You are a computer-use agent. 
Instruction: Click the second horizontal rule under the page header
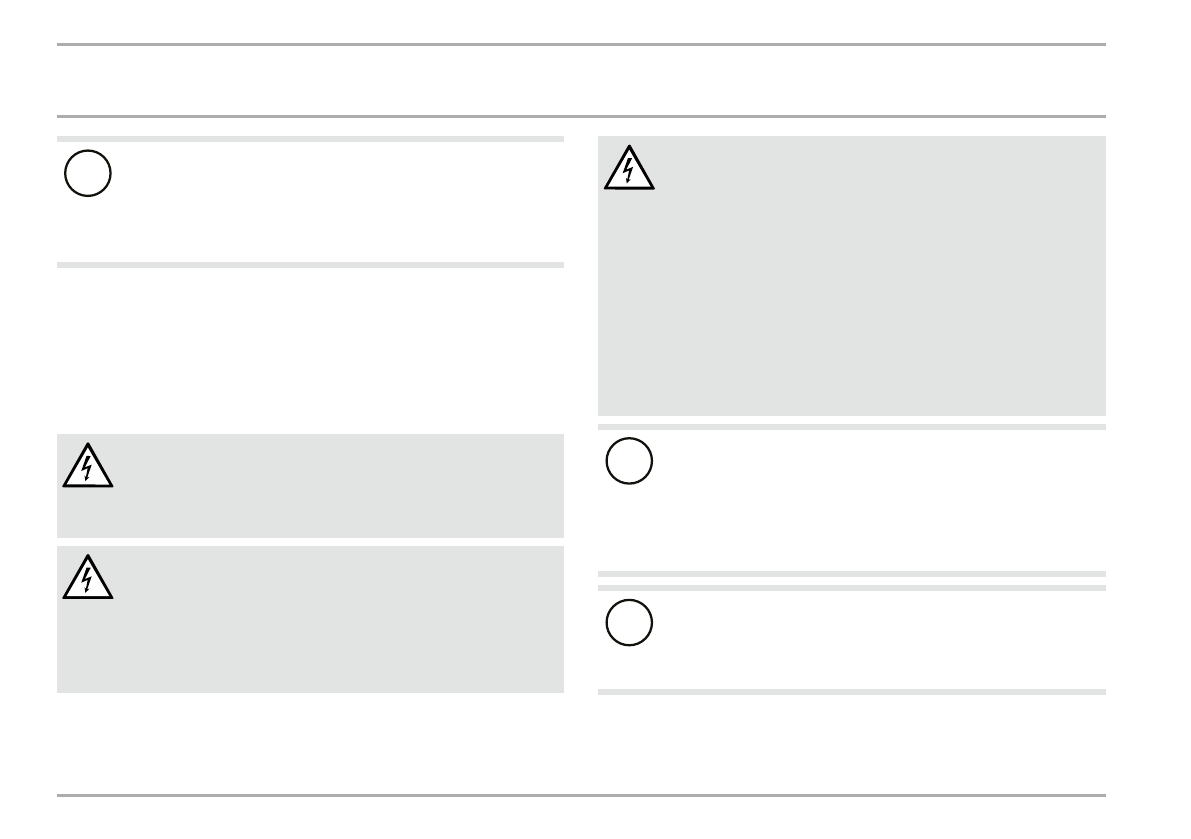point(581,116)
